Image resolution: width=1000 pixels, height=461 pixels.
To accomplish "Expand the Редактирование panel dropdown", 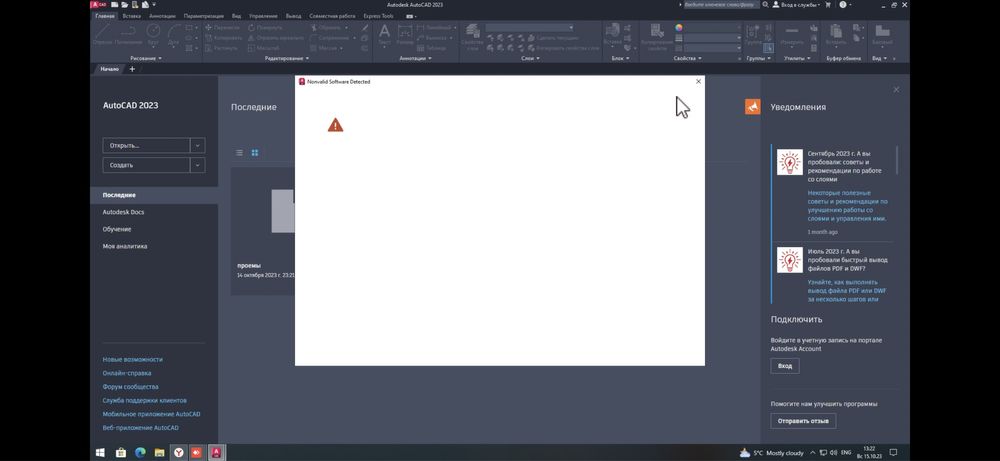I will pyautogui.click(x=287, y=58).
